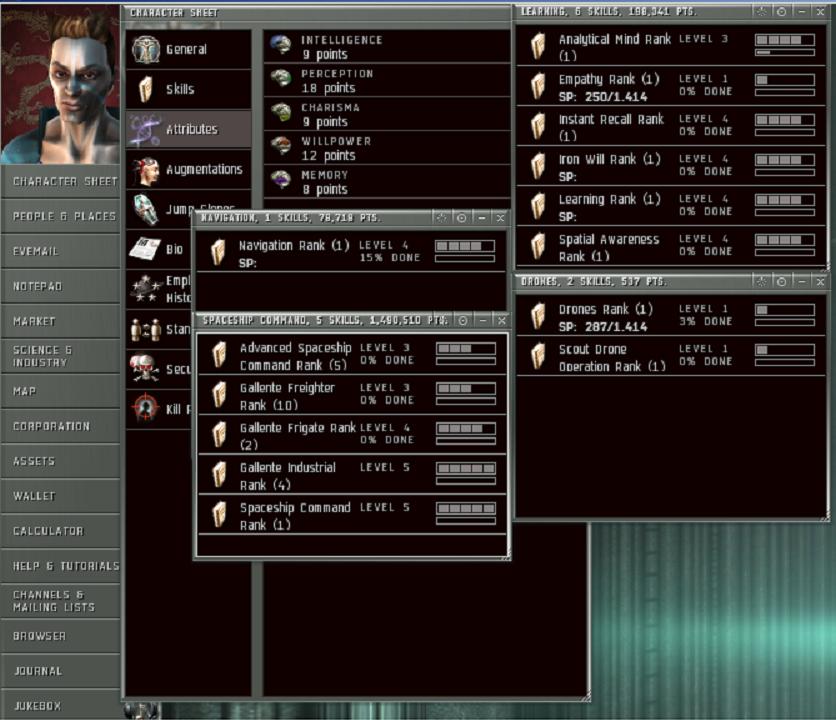This screenshot has height=720, width=836.
Task: Open the Assets sidebar entry
Action: click(x=60, y=461)
